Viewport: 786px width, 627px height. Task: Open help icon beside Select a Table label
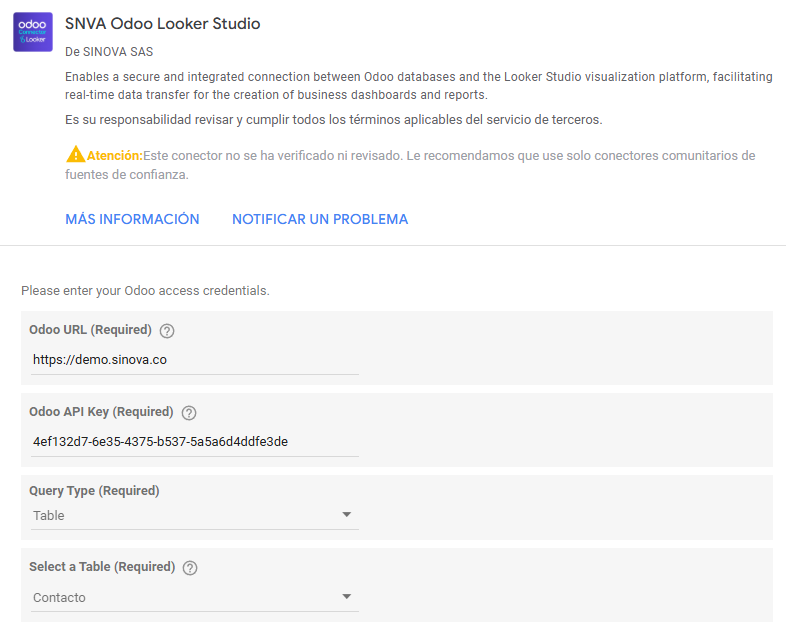190,568
